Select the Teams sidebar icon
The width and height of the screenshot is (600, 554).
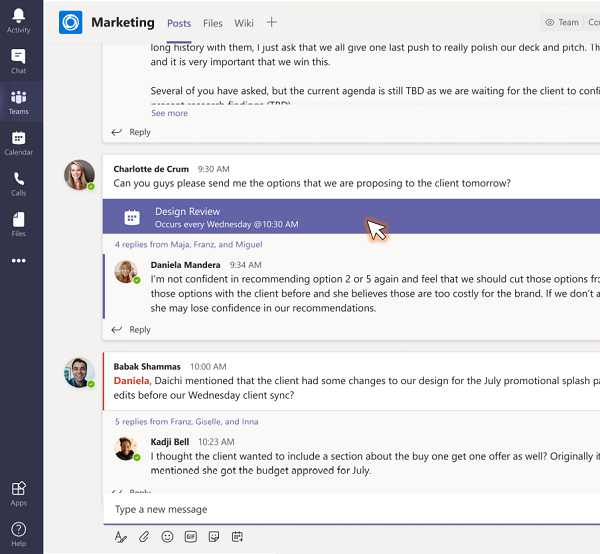pos(18,102)
